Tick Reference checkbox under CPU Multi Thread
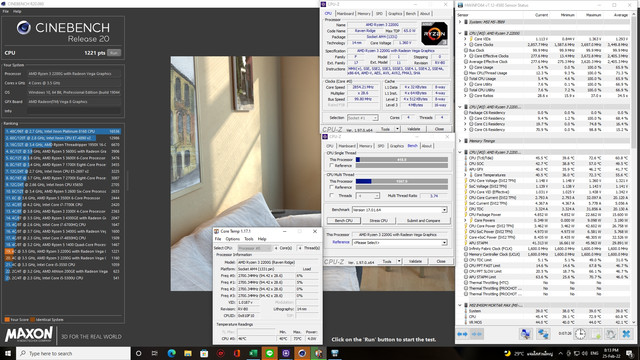 (x=331, y=187)
